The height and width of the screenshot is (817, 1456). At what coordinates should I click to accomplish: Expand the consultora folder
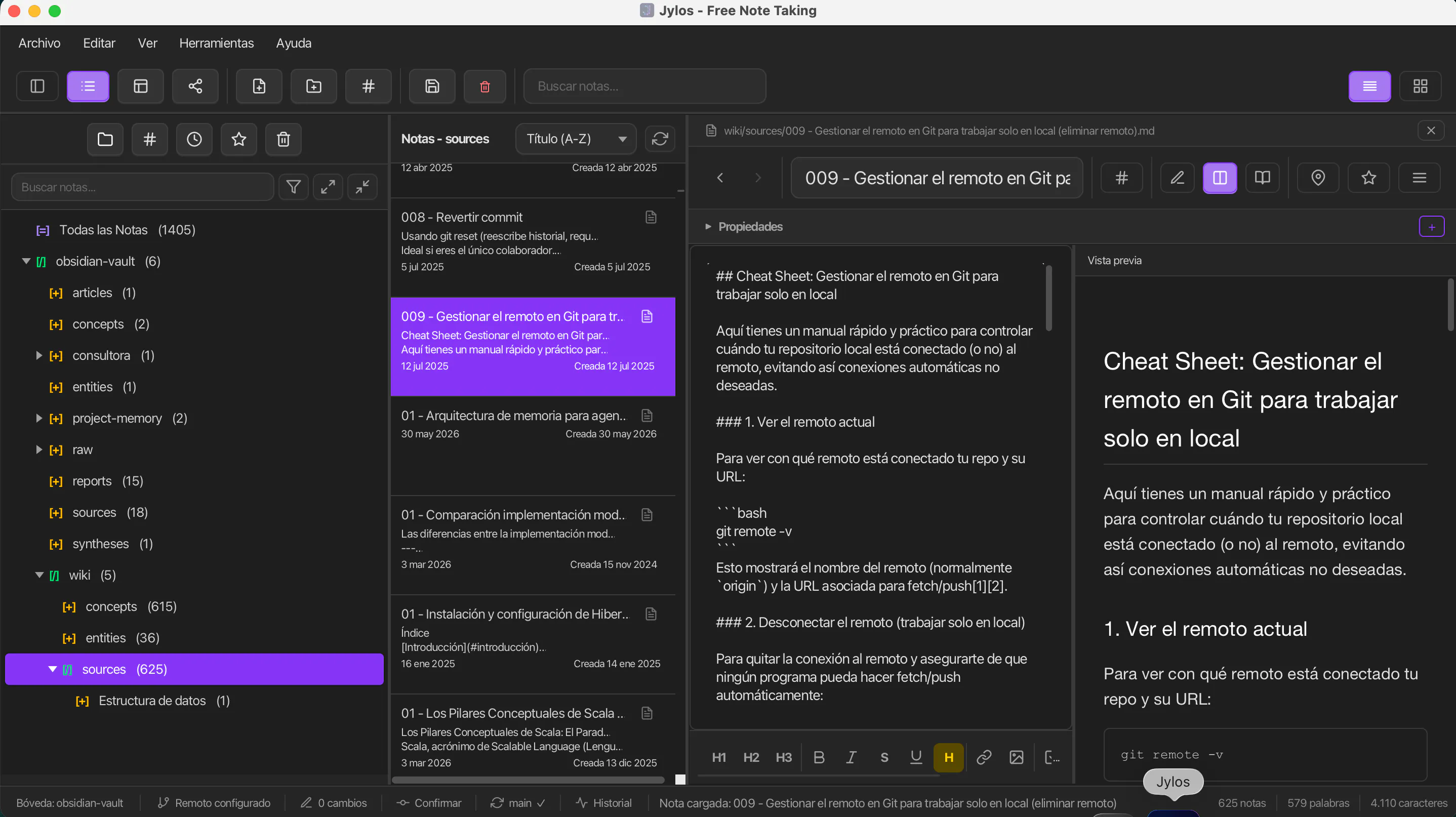[39, 355]
